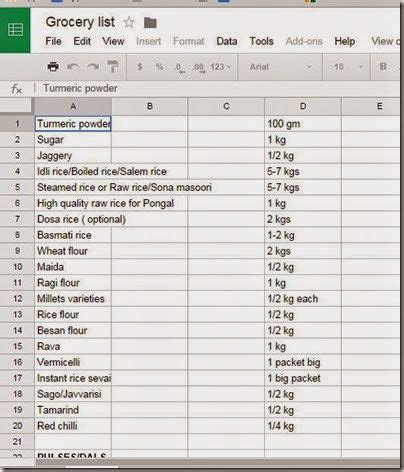Select the 1 big packet cell
404x472 pixels.
click(x=303, y=378)
